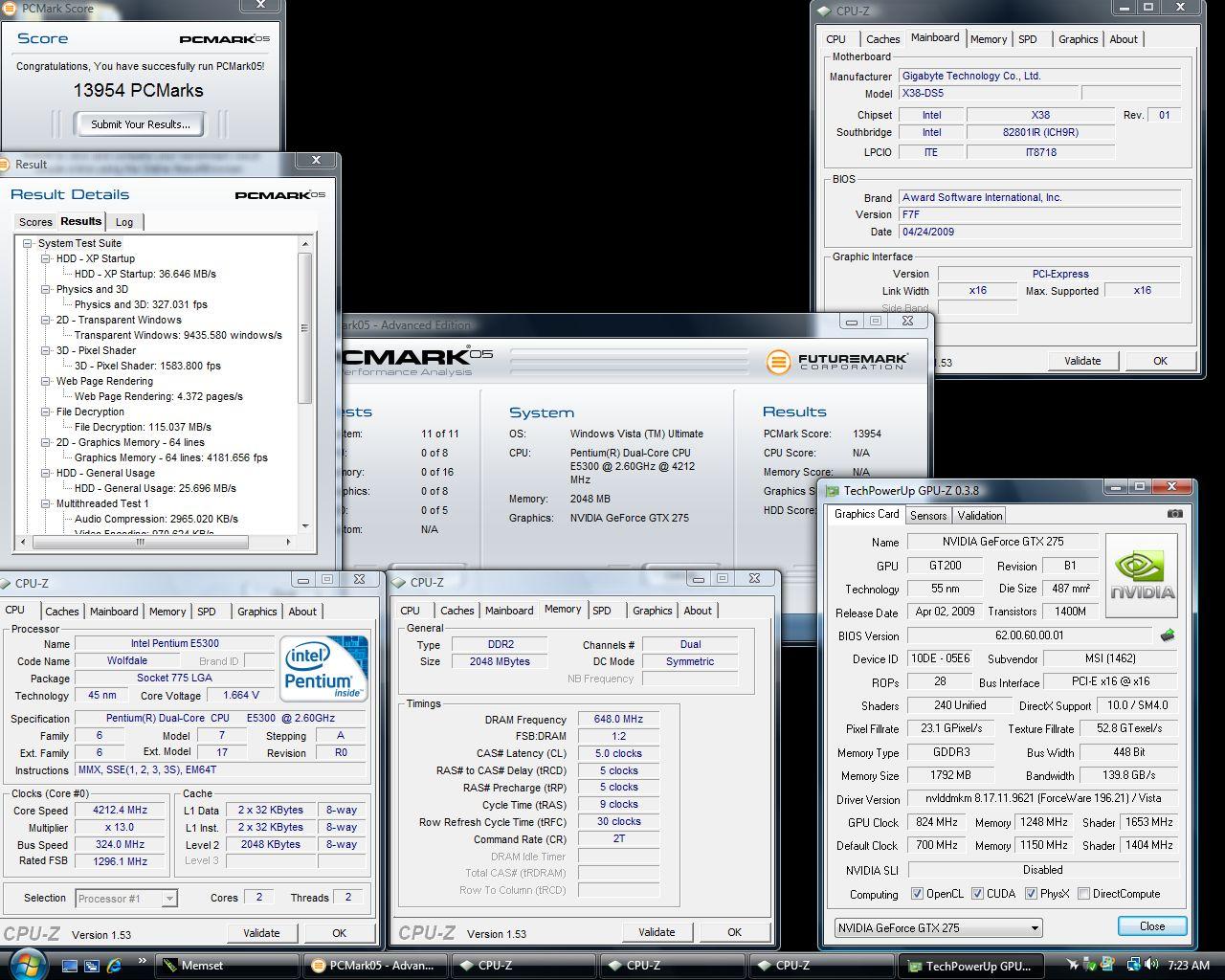Switch to the Sensors tab in GPU-Z

(928, 515)
